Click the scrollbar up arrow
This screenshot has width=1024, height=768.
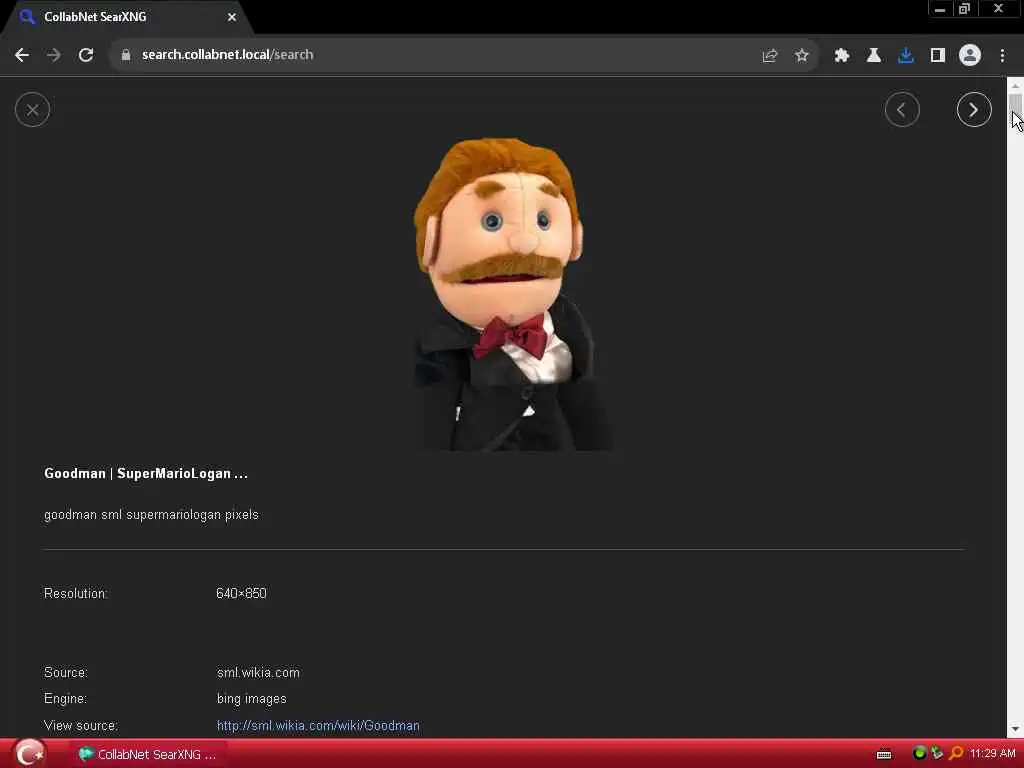click(x=1015, y=86)
